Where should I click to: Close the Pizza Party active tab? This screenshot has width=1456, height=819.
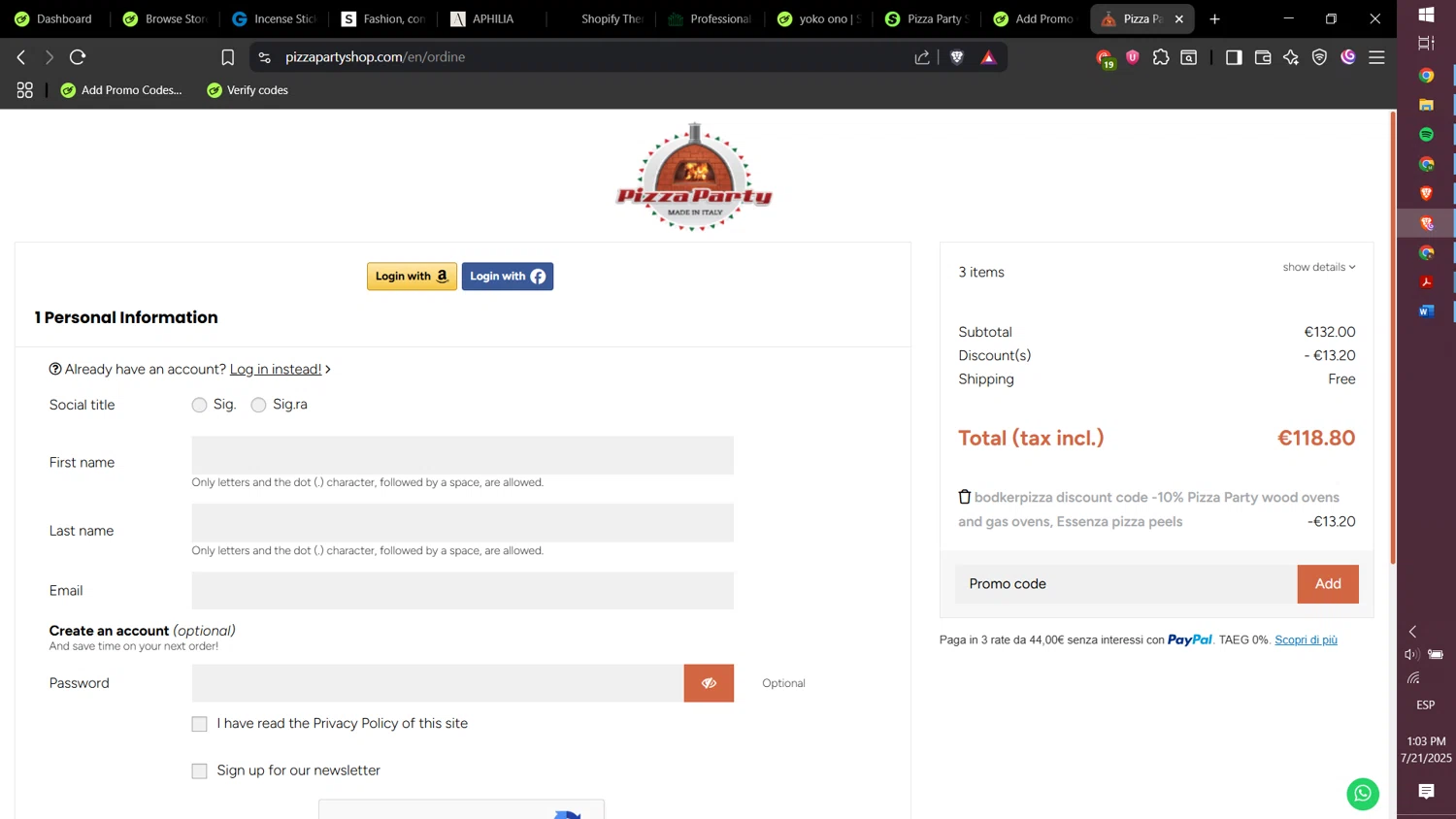coord(1179,18)
